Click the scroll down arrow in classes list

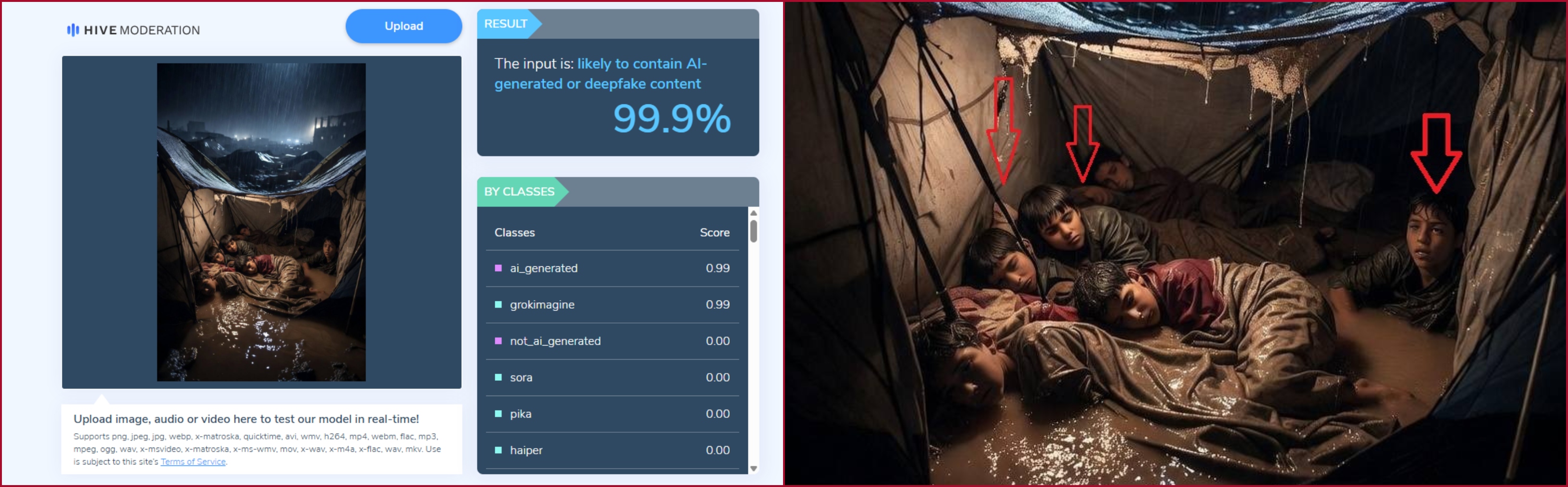click(x=754, y=469)
